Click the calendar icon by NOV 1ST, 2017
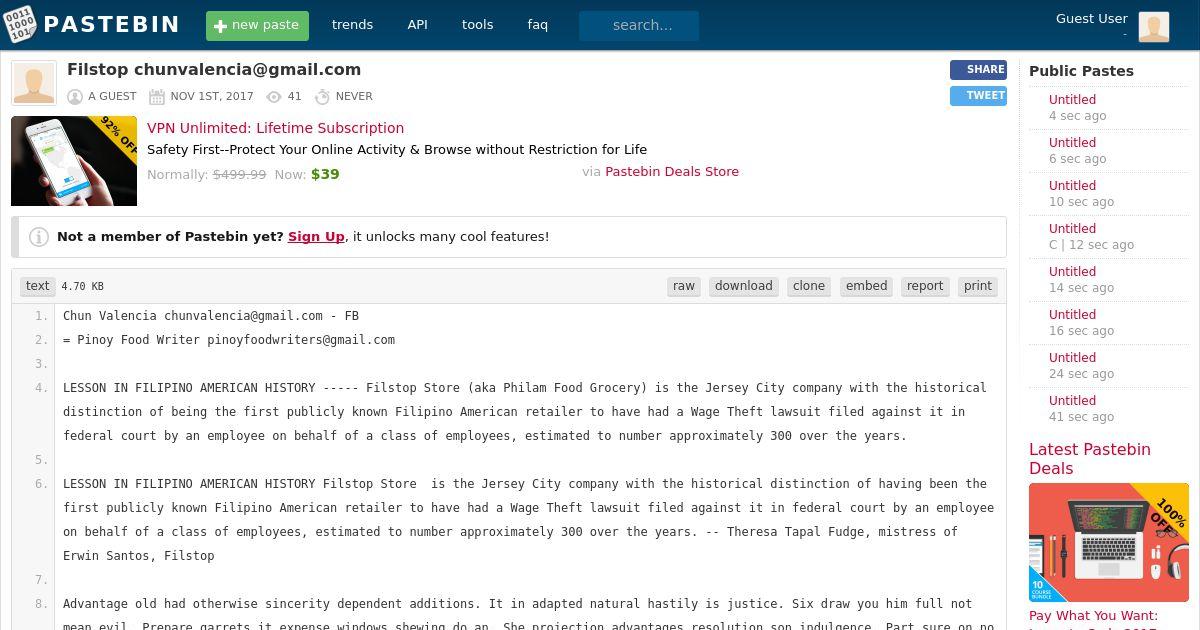Screen dimensions: 1200x630 point(157,97)
